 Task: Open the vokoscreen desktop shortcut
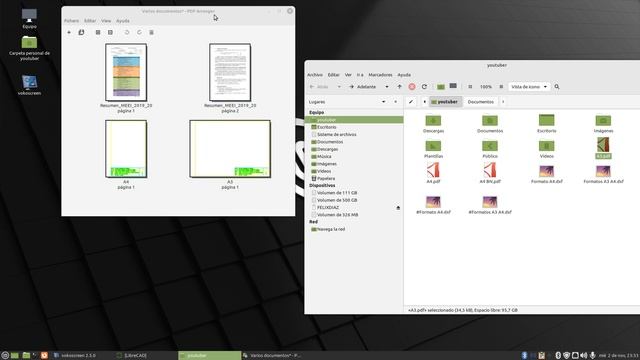(29, 83)
